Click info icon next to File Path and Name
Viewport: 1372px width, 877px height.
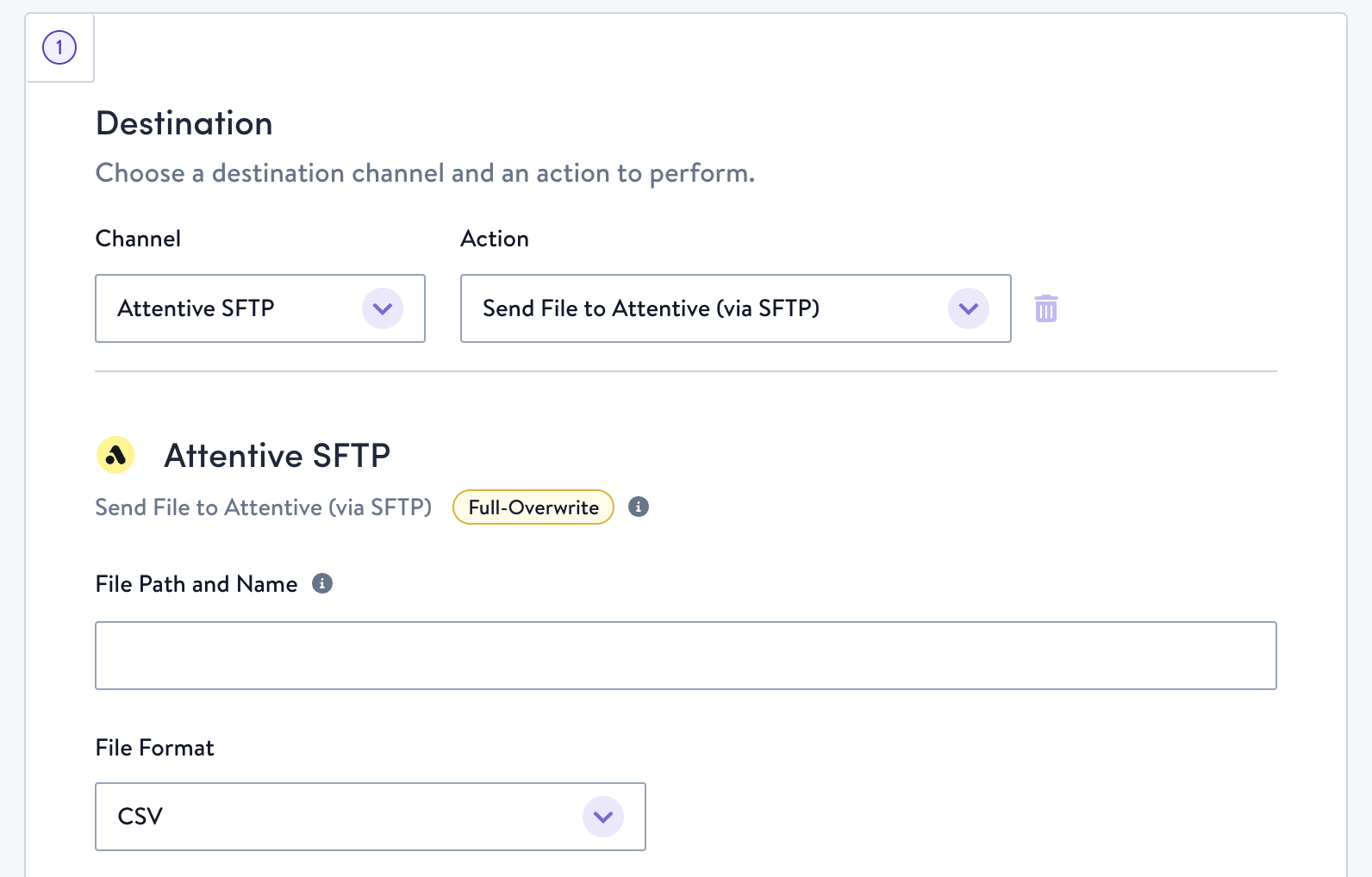pos(322,583)
